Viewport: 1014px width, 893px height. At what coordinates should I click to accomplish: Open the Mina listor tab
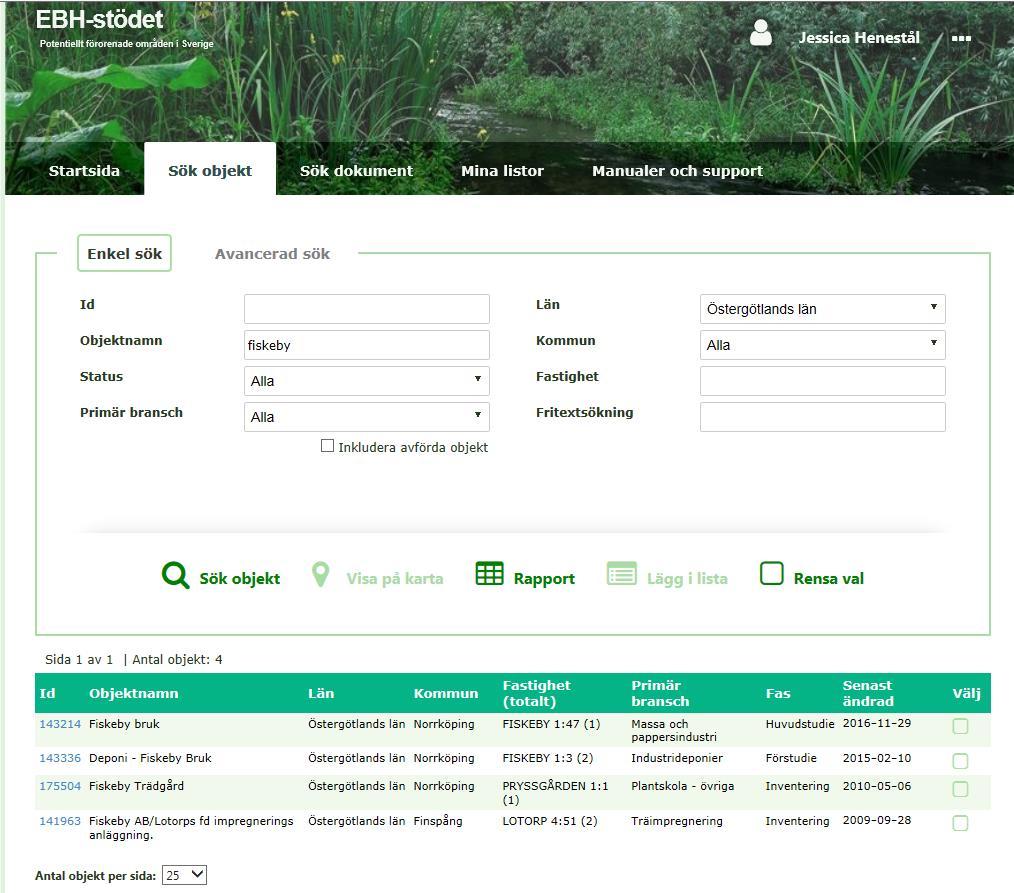coord(502,171)
